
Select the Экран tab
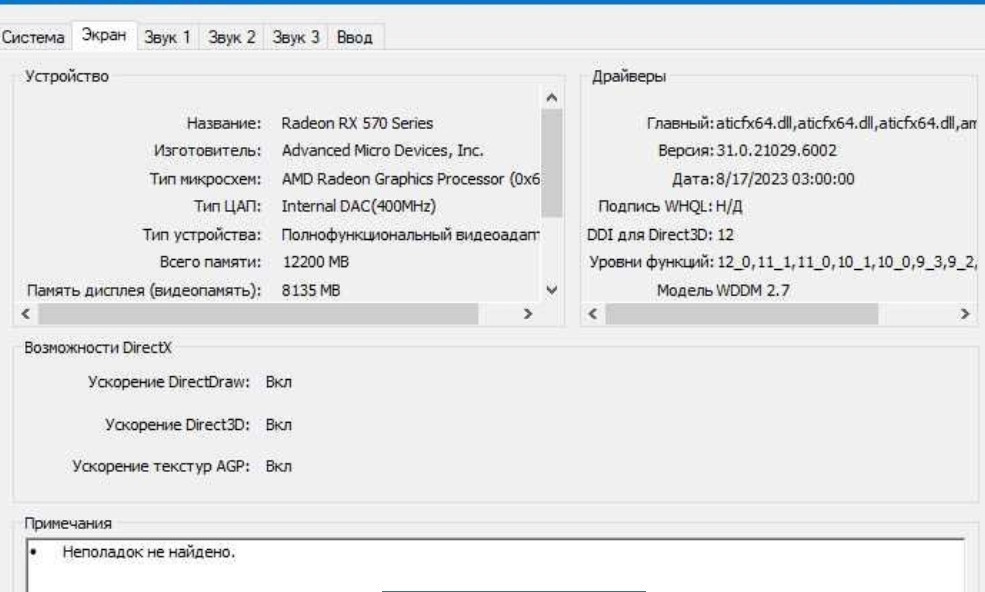click(102, 36)
